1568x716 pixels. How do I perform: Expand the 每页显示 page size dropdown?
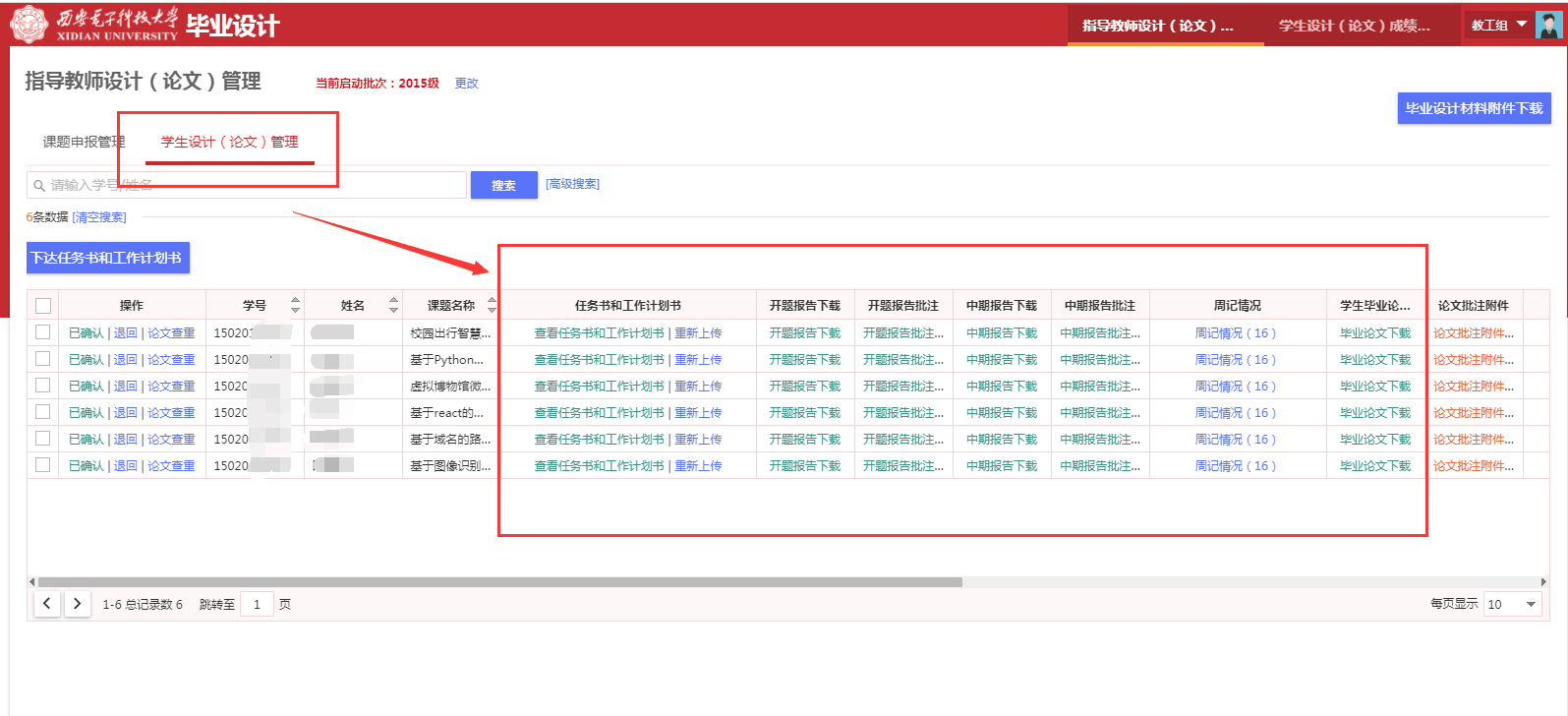pyautogui.click(x=1512, y=604)
